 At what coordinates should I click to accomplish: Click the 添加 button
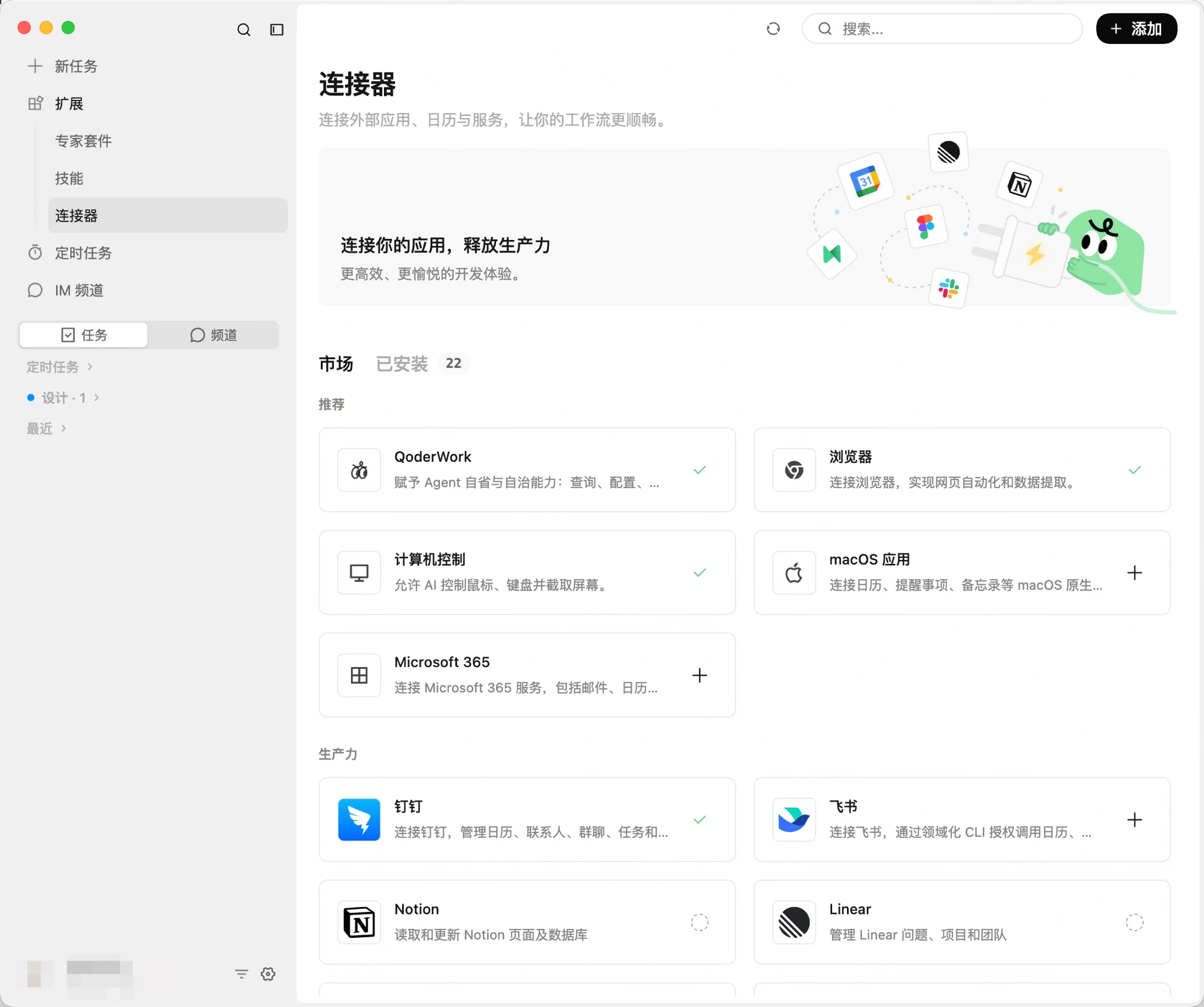tap(1136, 29)
